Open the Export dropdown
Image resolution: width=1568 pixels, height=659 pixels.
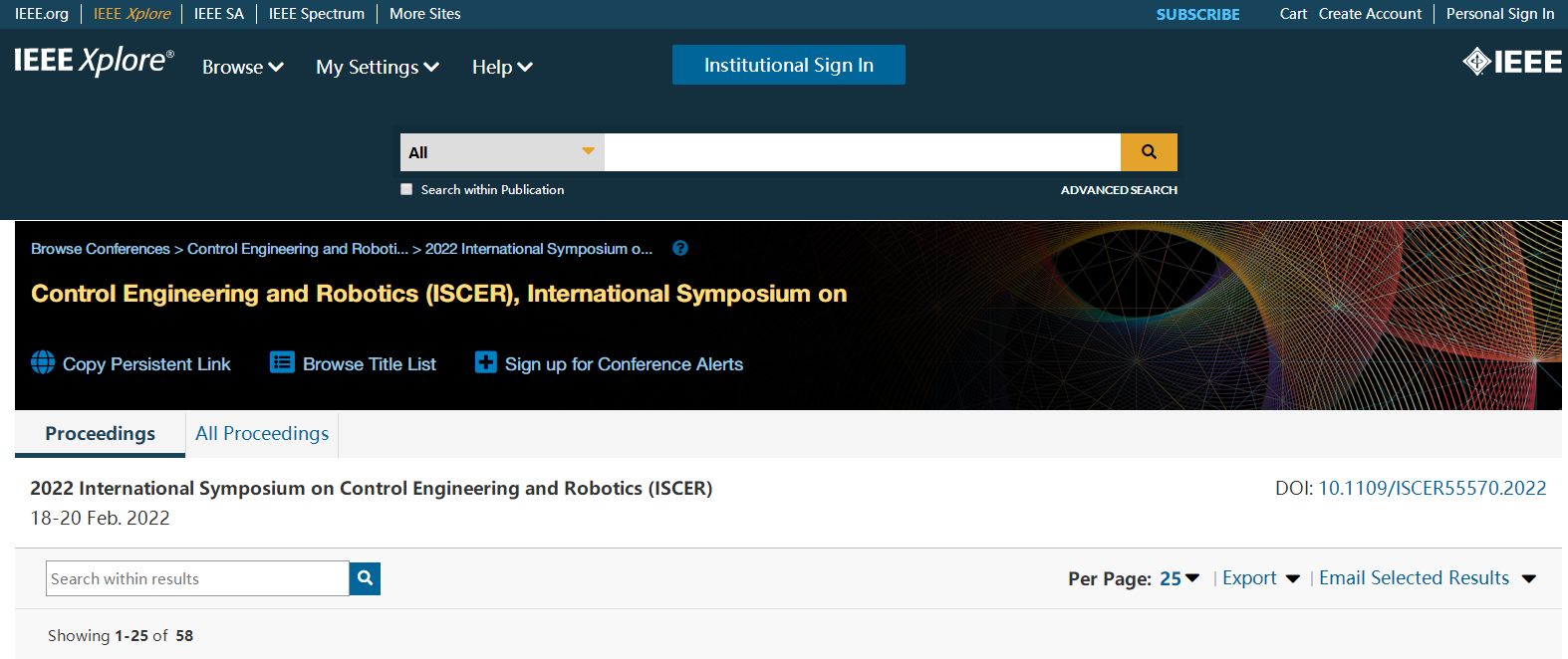1261,578
